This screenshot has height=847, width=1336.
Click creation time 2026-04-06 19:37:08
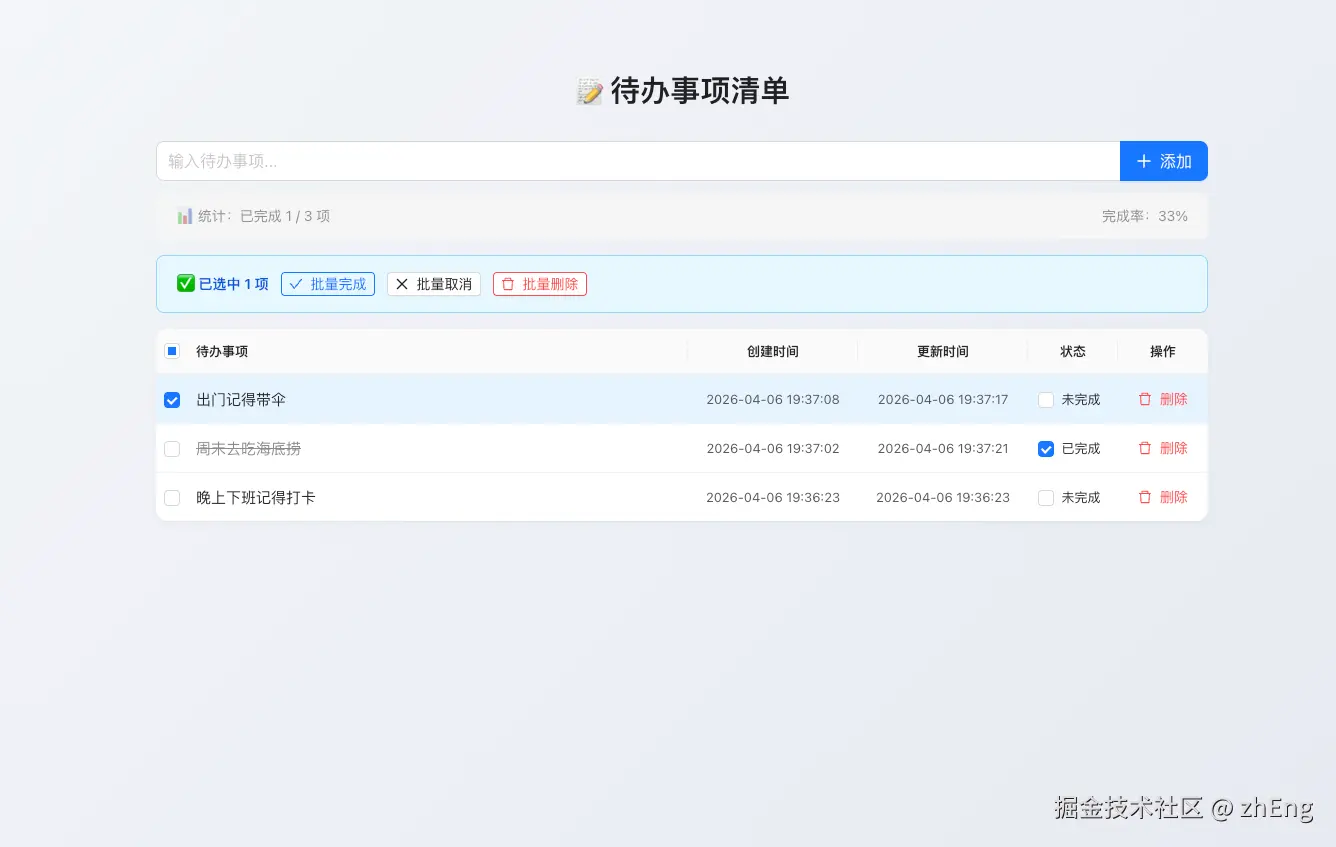tap(773, 400)
